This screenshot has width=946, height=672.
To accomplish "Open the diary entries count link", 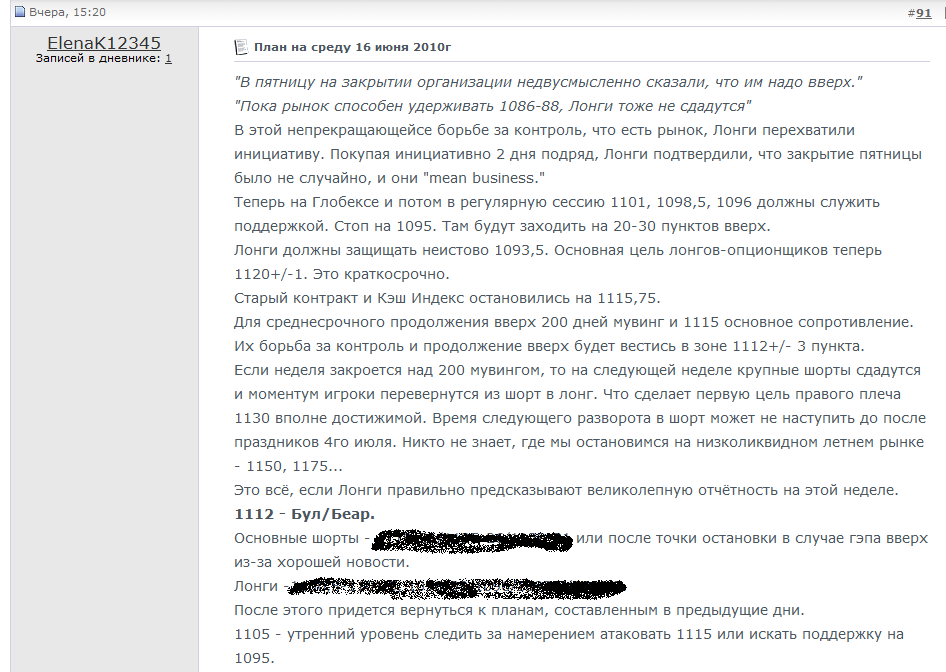I will [x=168, y=59].
